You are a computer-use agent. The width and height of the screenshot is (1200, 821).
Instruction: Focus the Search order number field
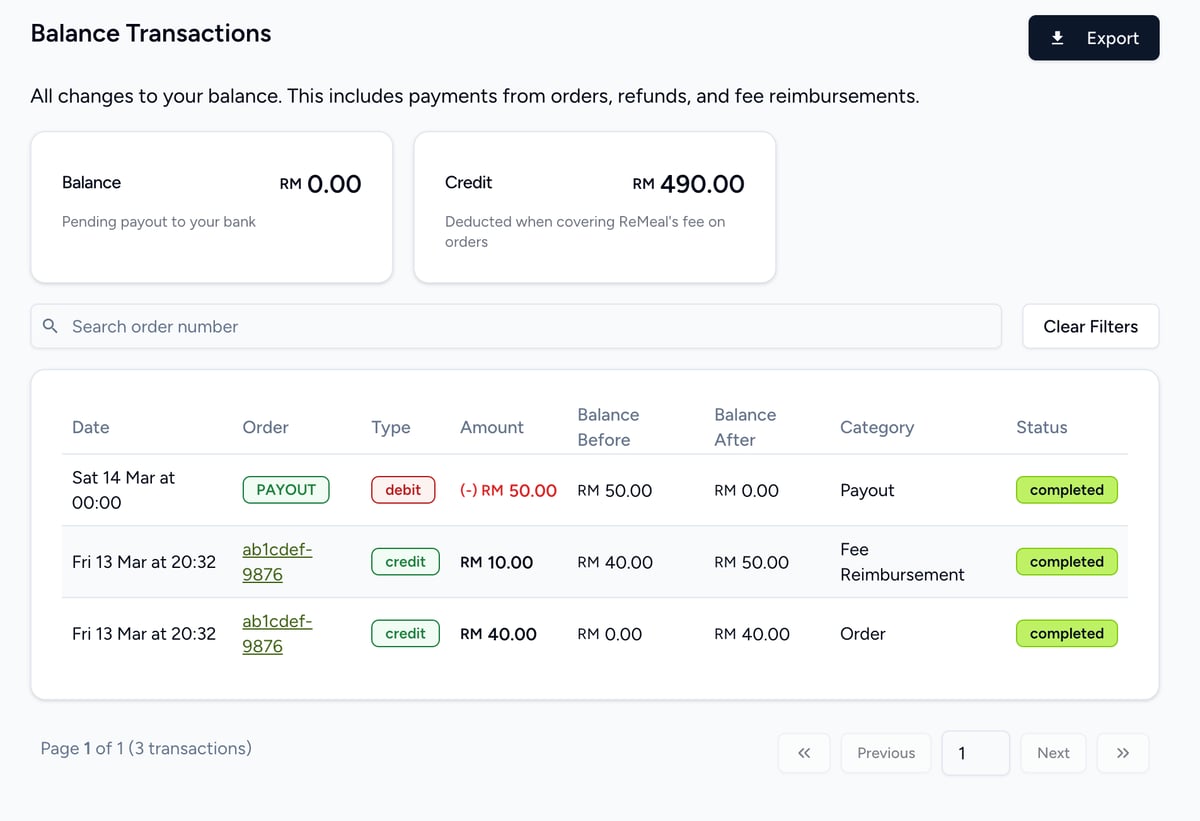[x=530, y=326]
